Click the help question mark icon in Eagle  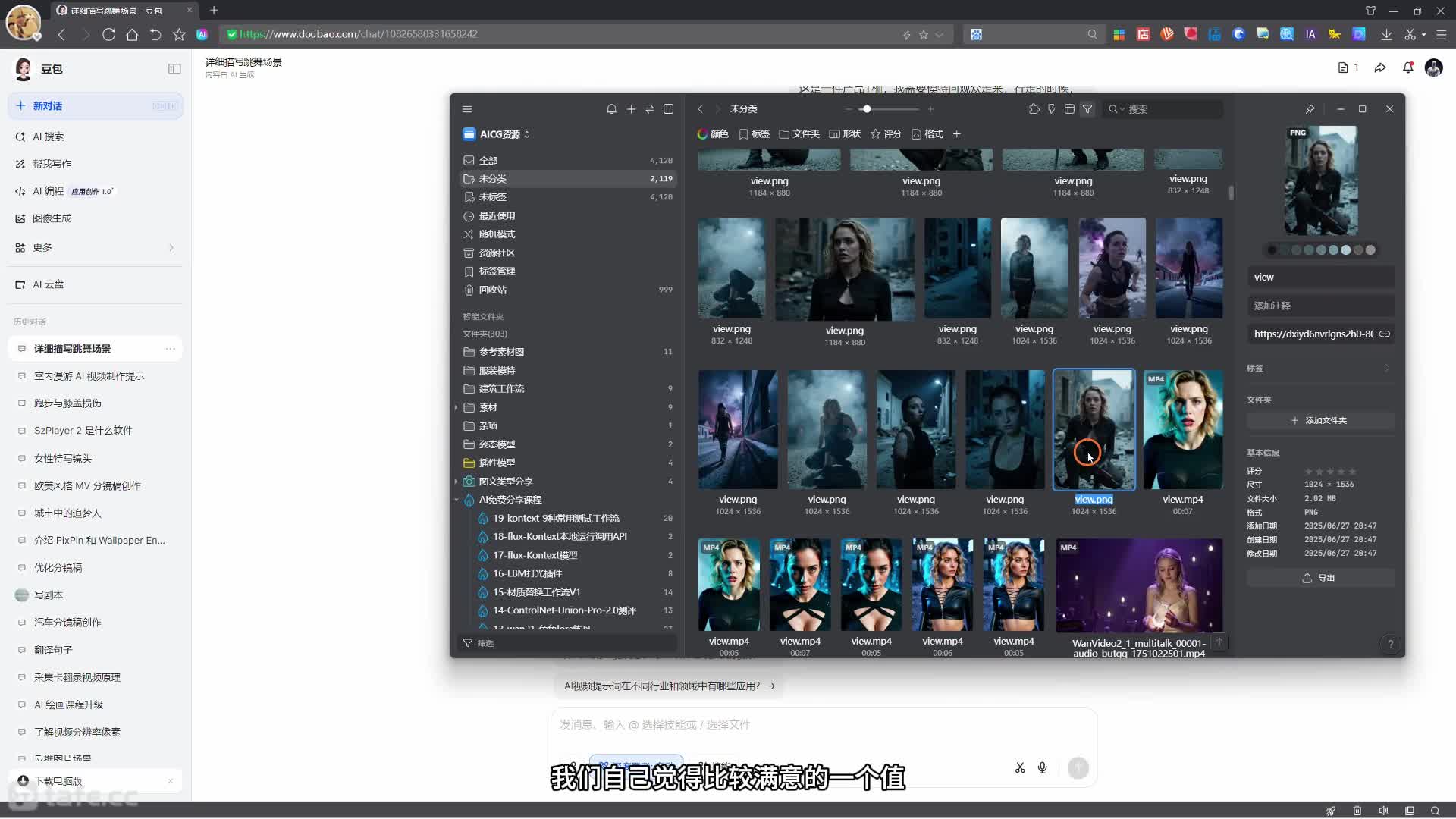(x=1390, y=644)
